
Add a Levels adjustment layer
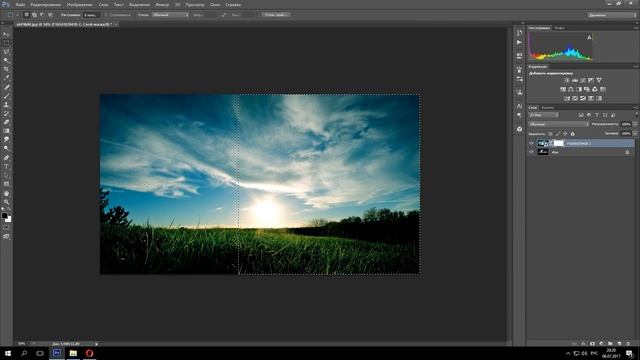point(575,80)
